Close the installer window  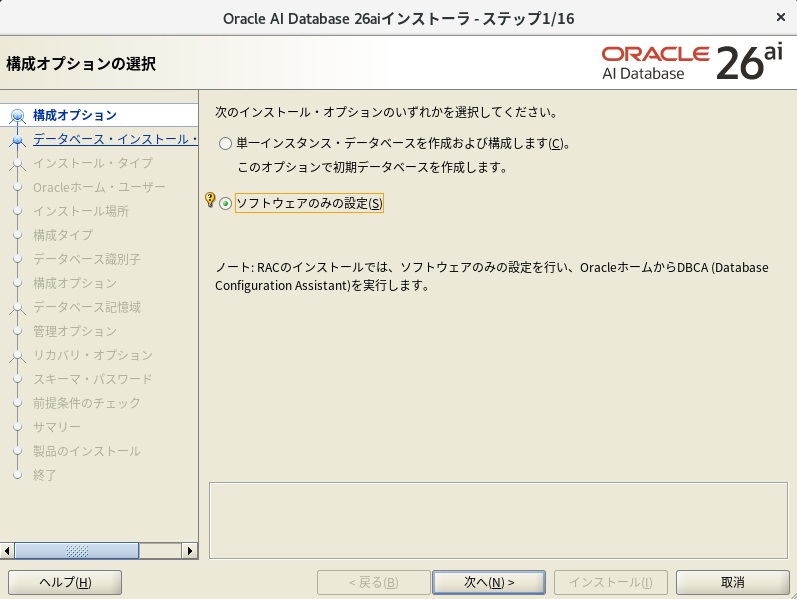[x=781, y=17]
